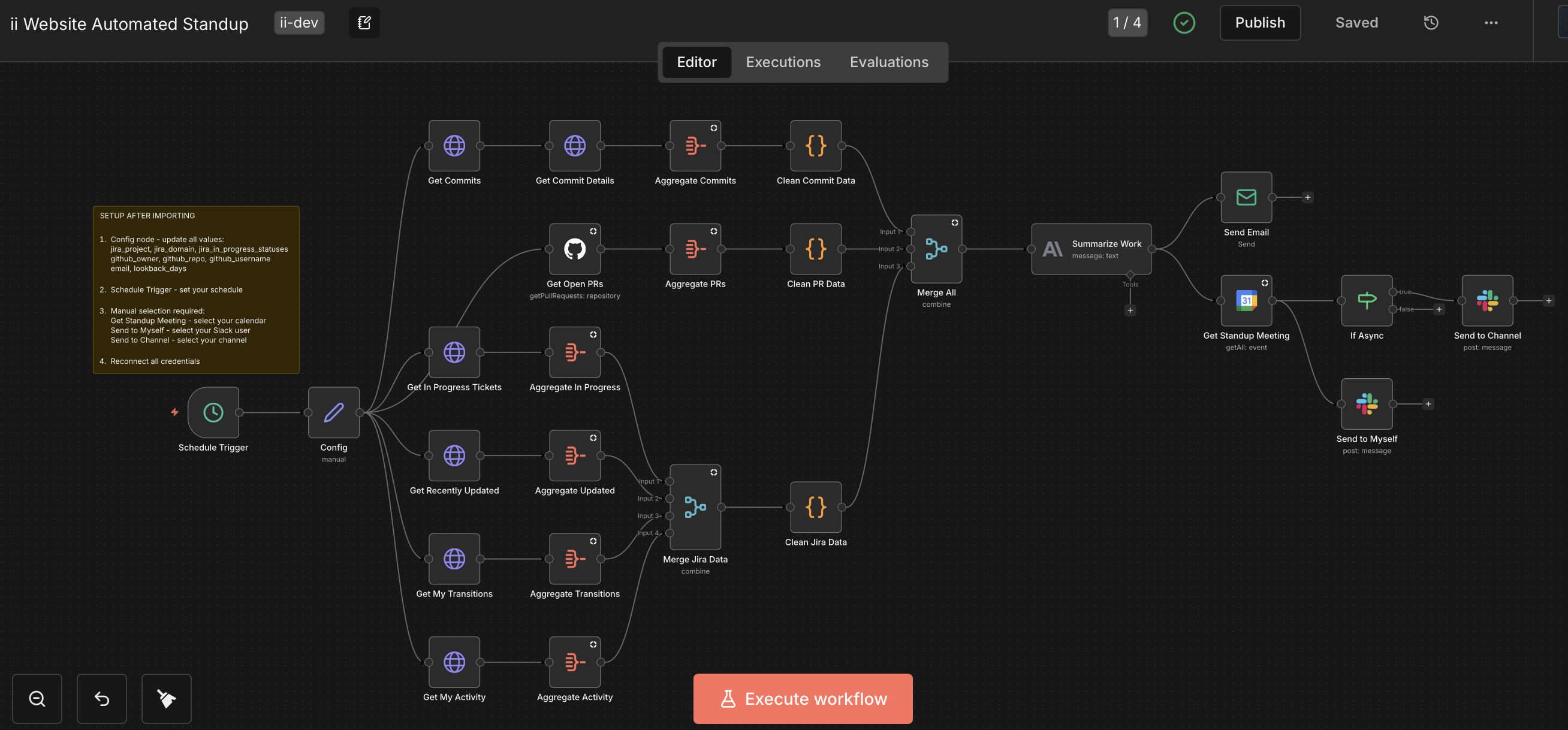Add a tool via Summarize Work plus
1568x730 pixels.
1130,310
